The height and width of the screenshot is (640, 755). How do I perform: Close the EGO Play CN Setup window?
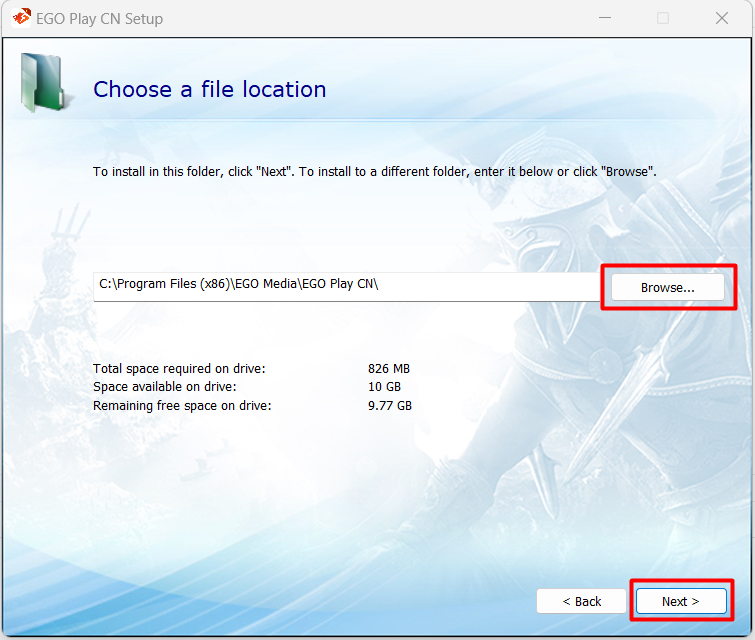pos(721,19)
